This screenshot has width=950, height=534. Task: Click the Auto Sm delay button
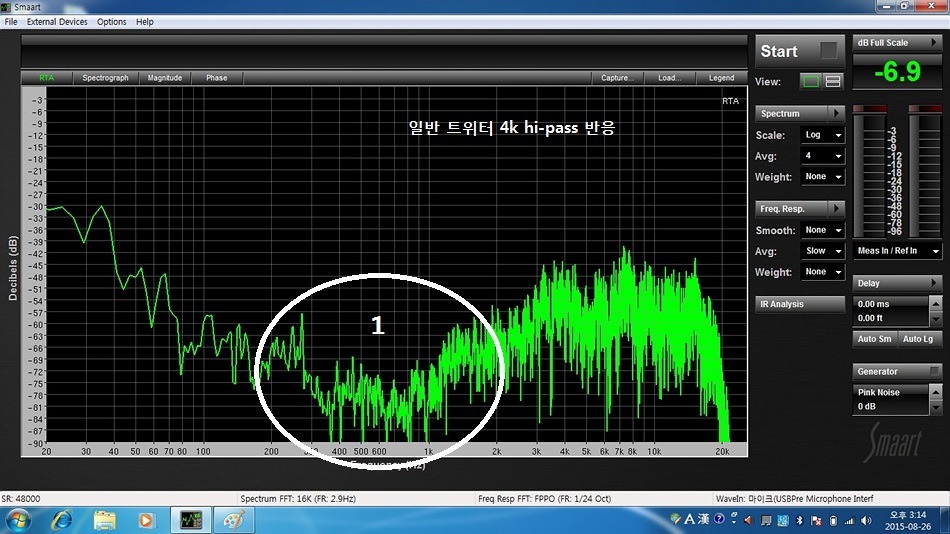coord(874,339)
